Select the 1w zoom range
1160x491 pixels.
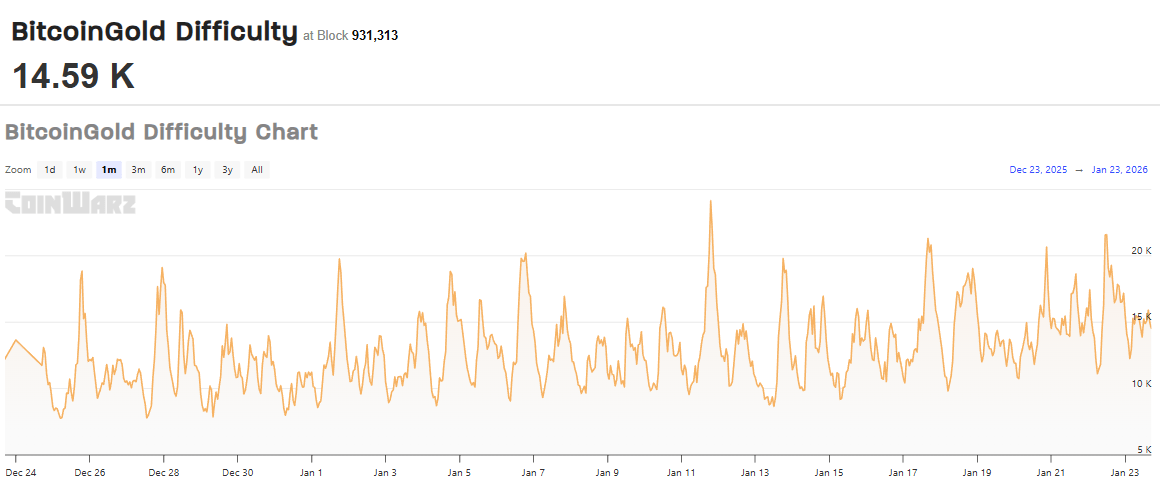[79, 170]
